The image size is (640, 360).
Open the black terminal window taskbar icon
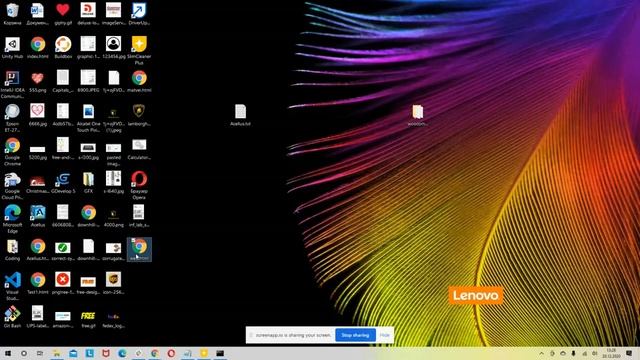coord(220,353)
